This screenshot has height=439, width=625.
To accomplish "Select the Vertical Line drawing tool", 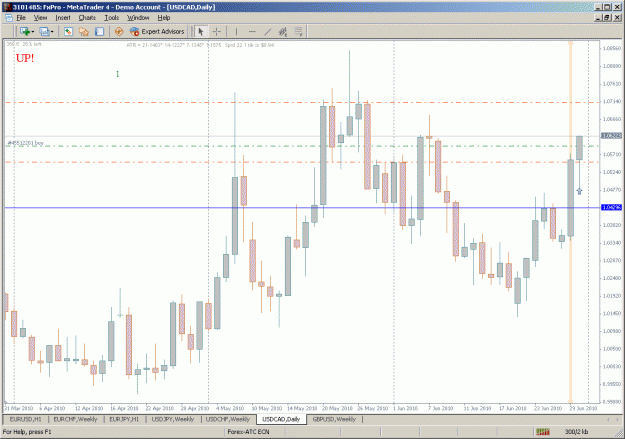I will [x=236, y=31].
